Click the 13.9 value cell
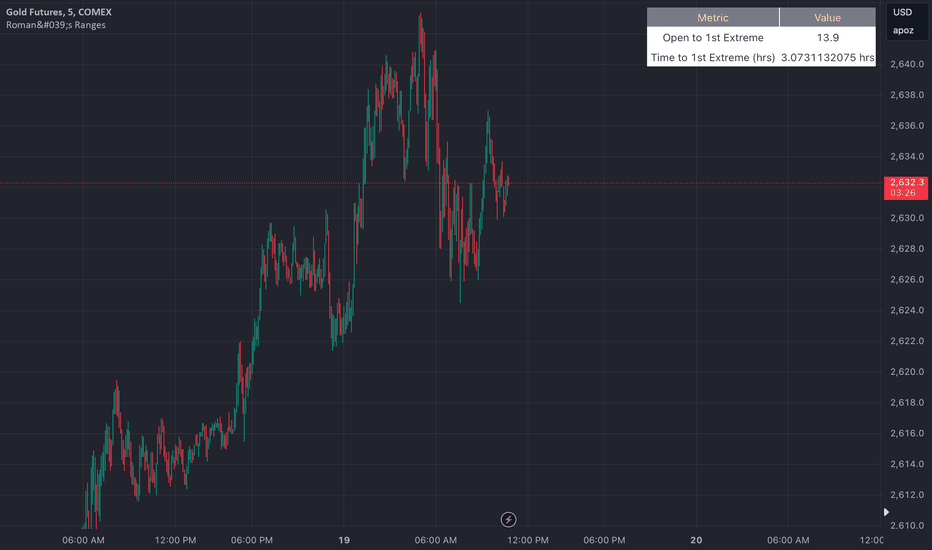The height and width of the screenshot is (550, 932). coord(827,37)
